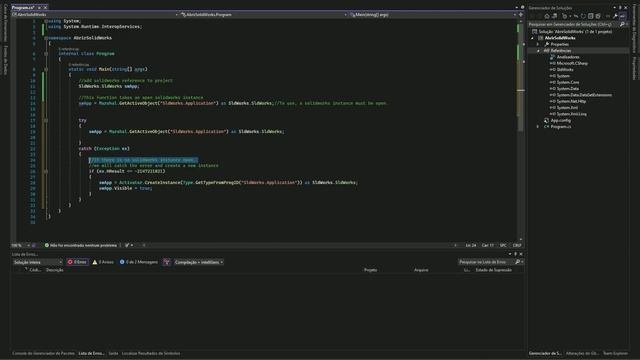The height and width of the screenshot is (360, 640).
Task: Toggle the '0 Avisos' warnings filter
Action: click(x=103, y=262)
